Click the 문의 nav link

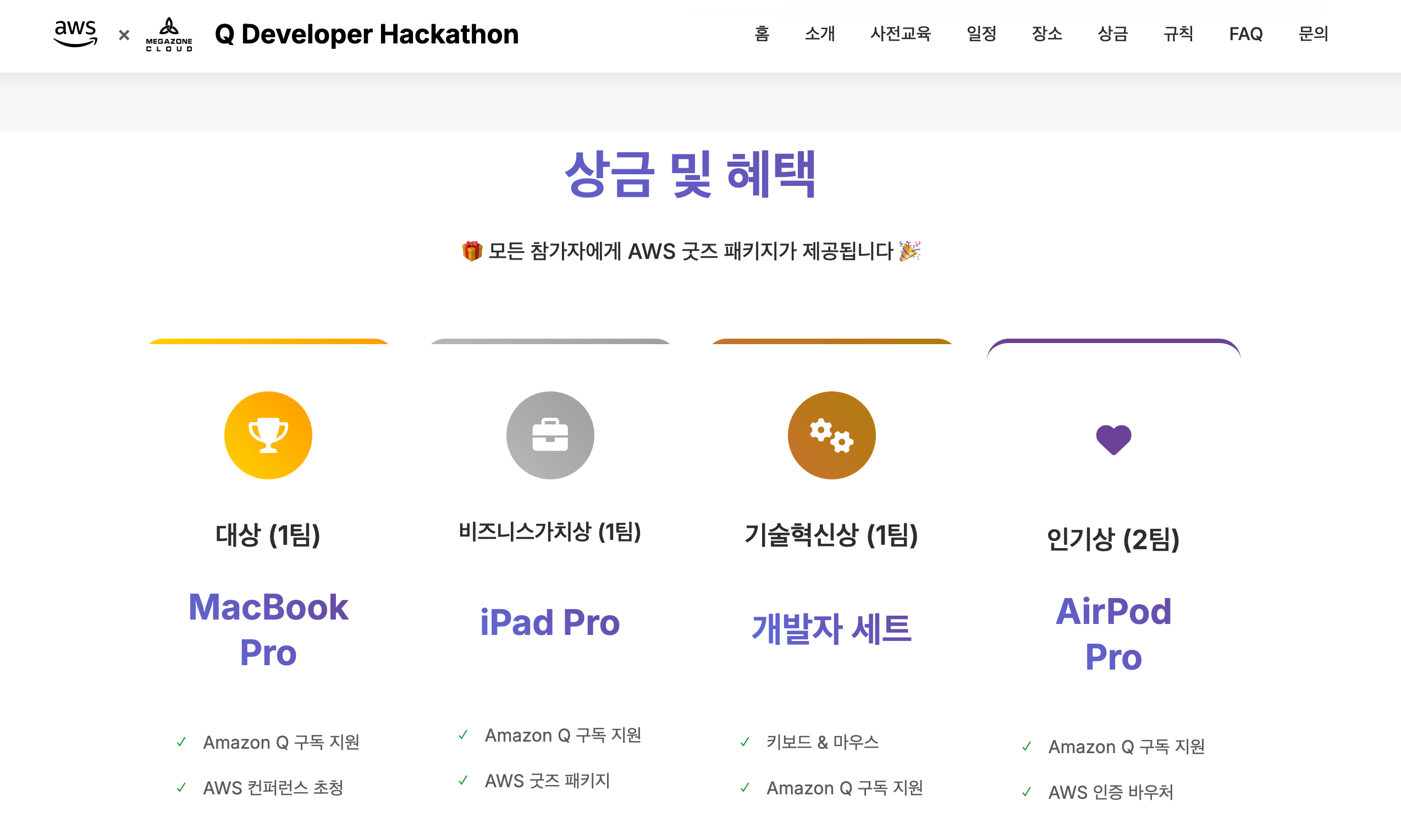[1312, 34]
